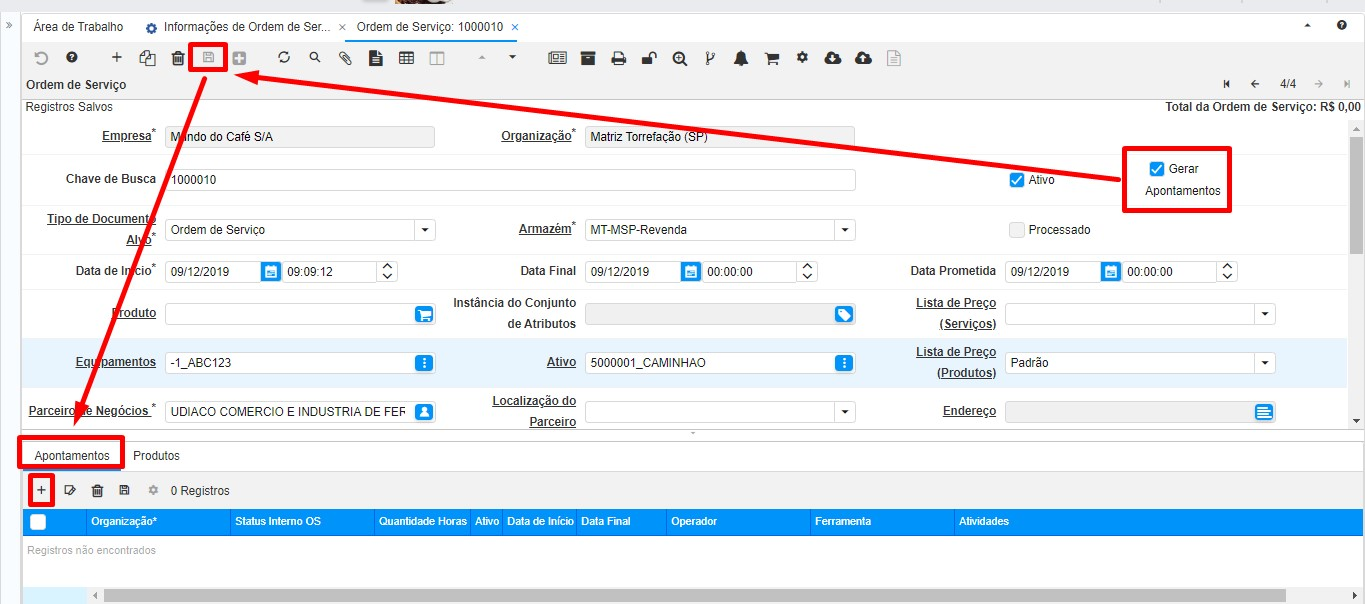Click the magnifier search icon in toolbar
1365x604 pixels.
[315, 58]
